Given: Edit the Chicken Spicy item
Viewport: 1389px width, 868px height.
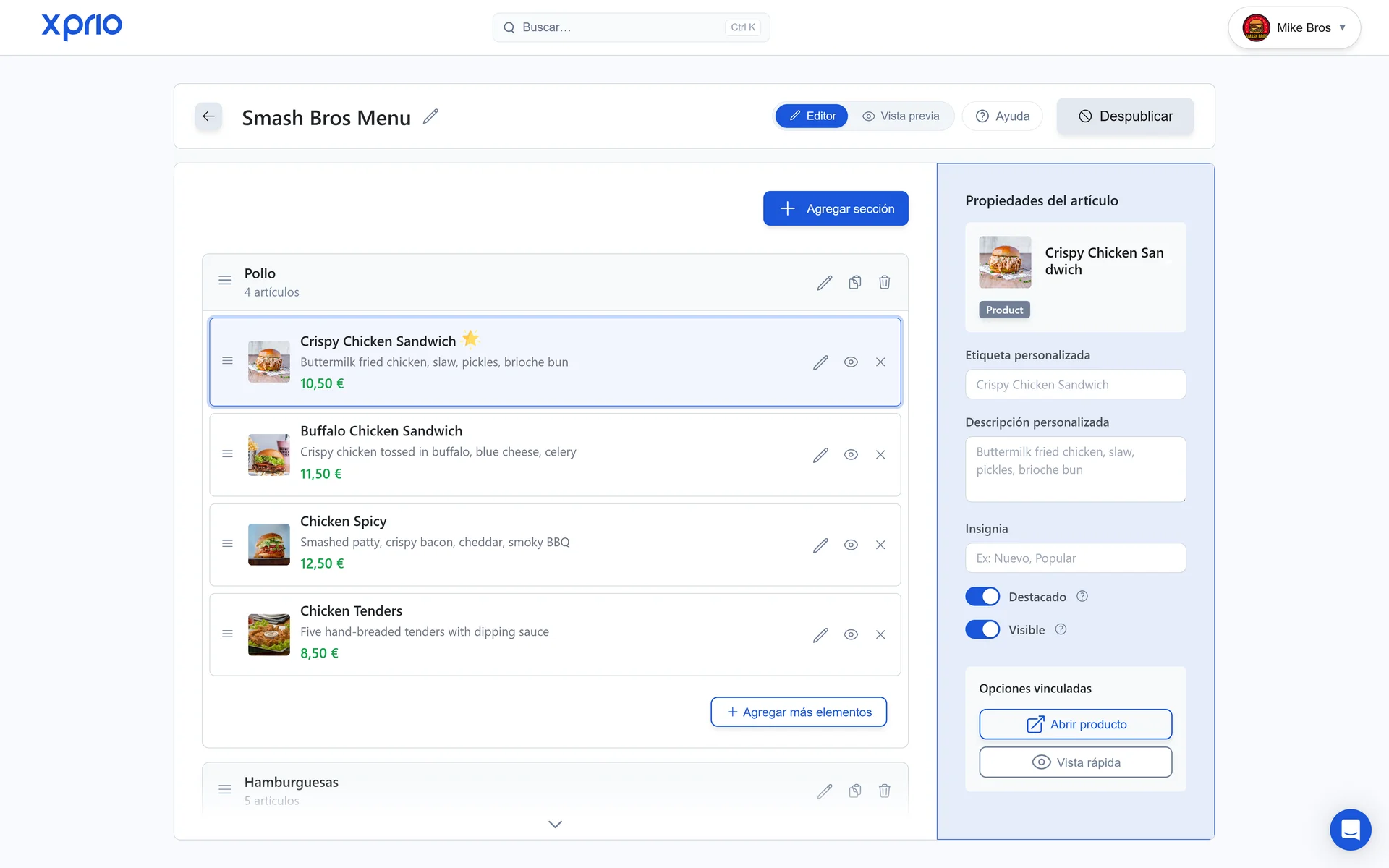Looking at the screenshot, I should click(x=820, y=545).
